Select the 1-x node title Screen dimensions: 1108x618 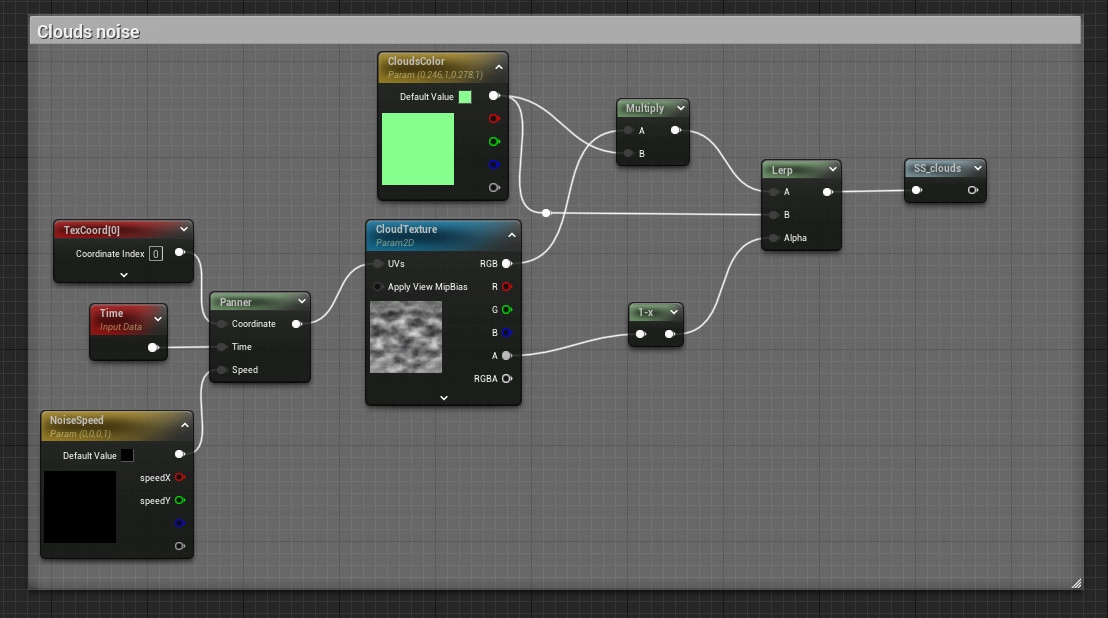(x=646, y=312)
